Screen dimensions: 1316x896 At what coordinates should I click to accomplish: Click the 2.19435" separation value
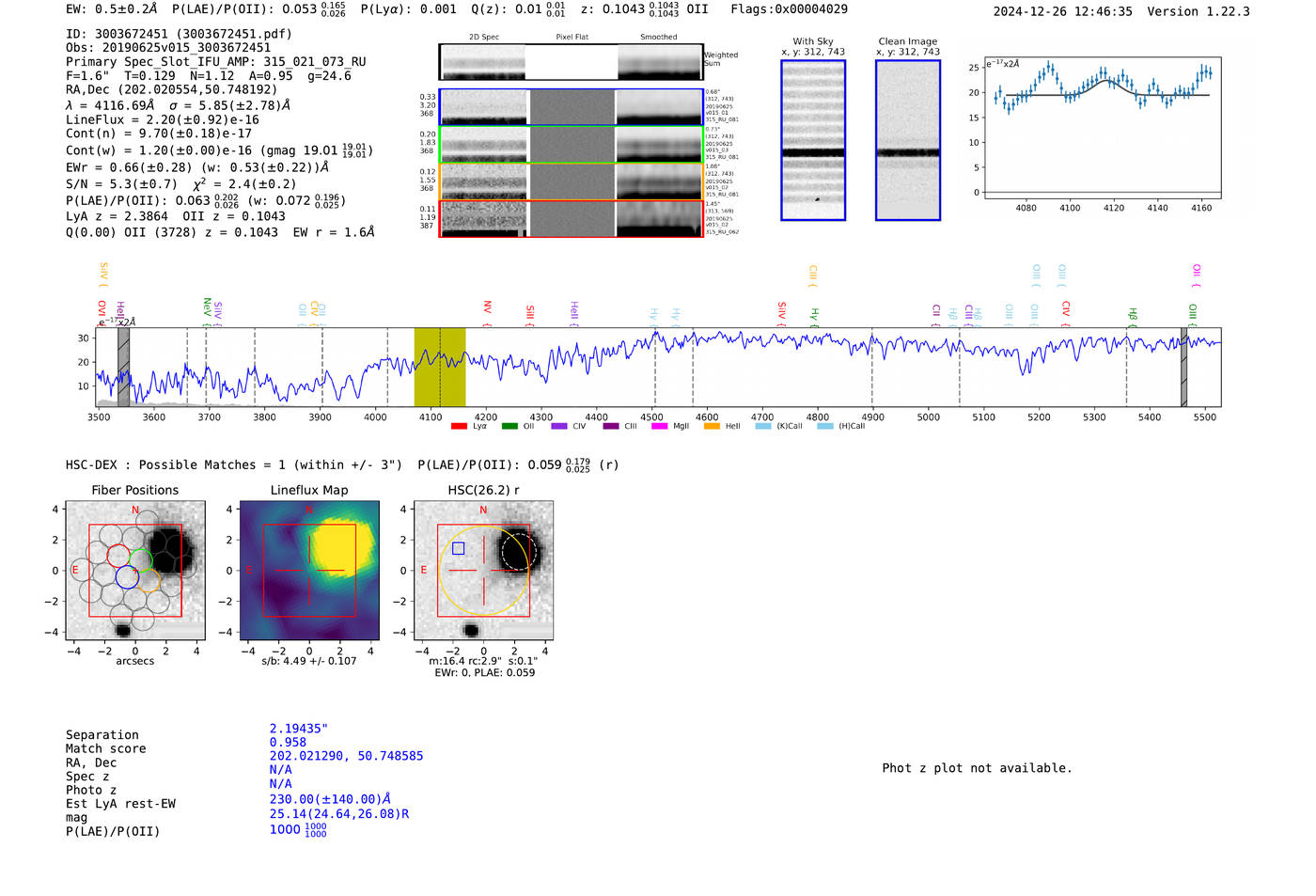click(299, 729)
